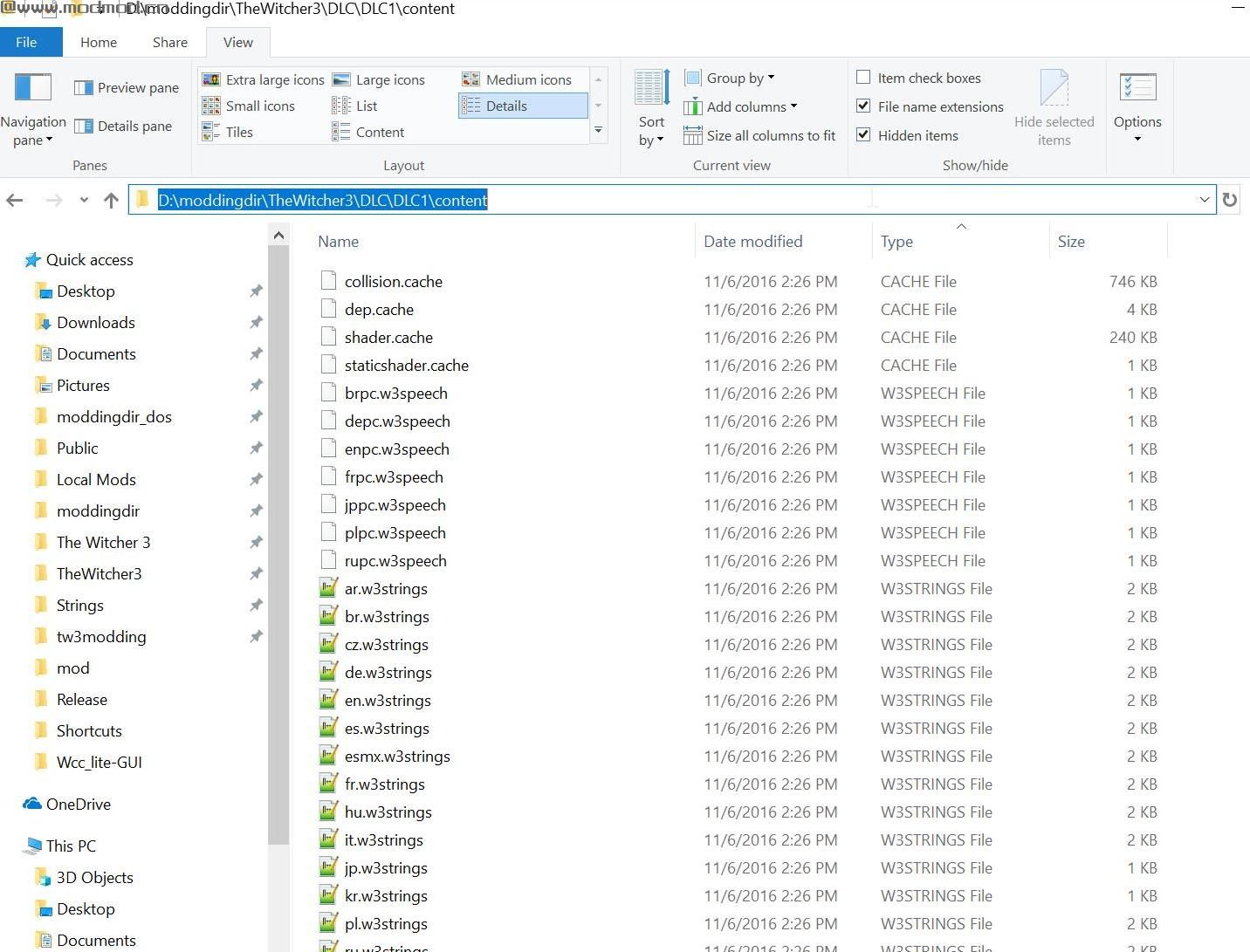Disable File name extensions checkbox
The image size is (1250, 952).
(863, 106)
